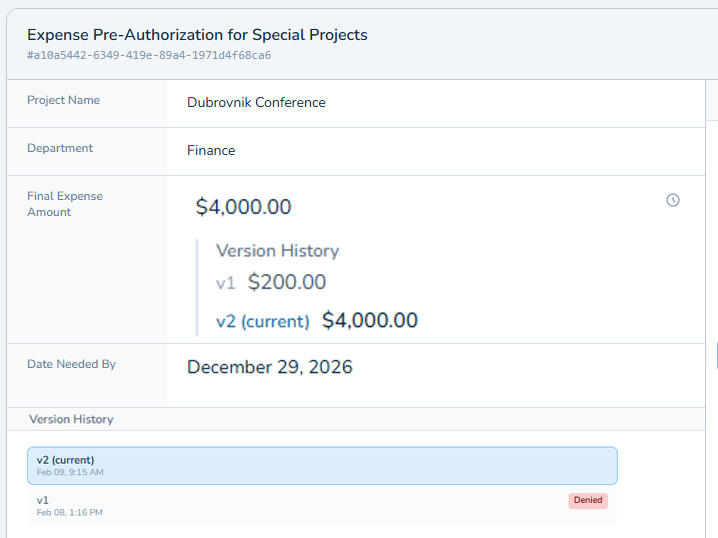The image size is (718, 538).
Task: Click the Department field label
Action: coord(60,148)
